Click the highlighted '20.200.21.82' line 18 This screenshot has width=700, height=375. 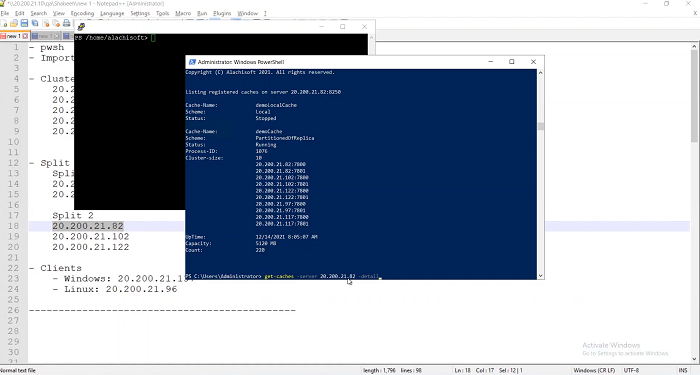tap(88, 226)
